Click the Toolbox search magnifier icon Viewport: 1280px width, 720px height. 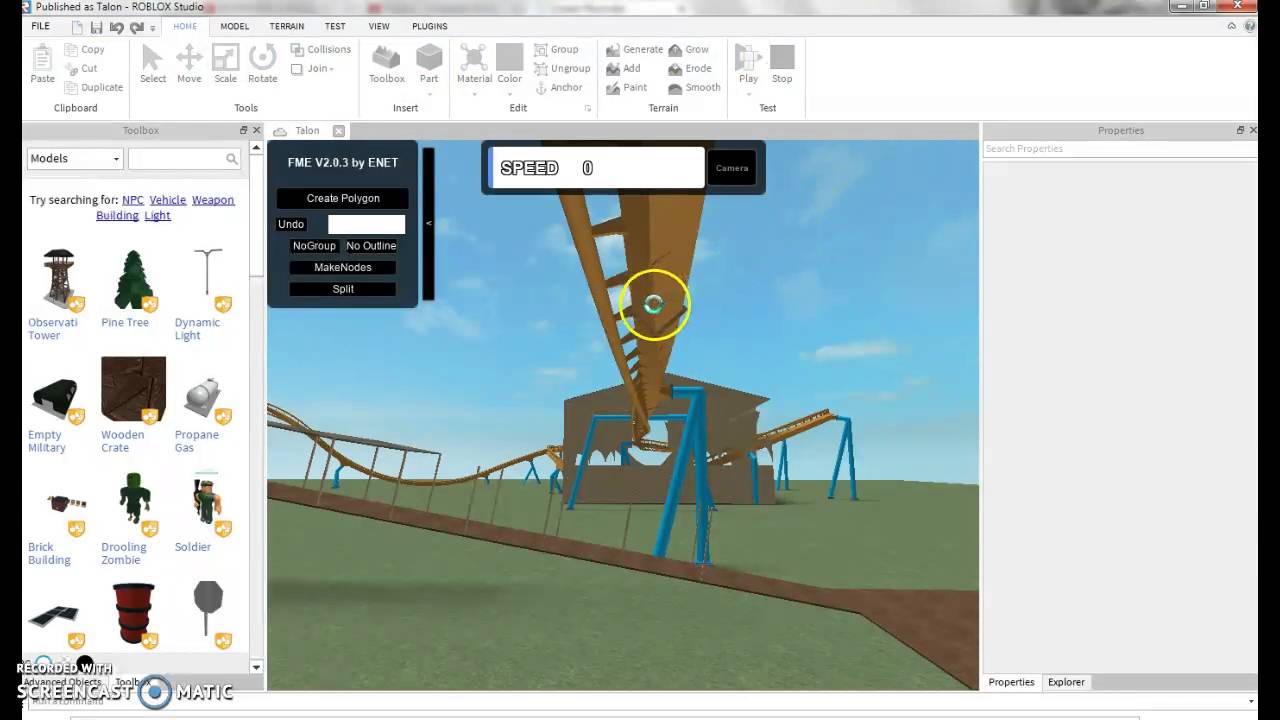tap(232, 158)
